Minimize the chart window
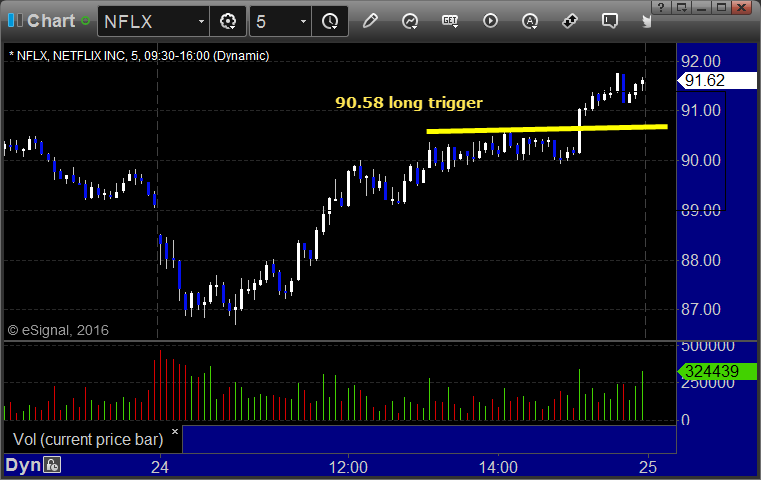This screenshot has width=761, height=480. pyautogui.click(x=701, y=7)
